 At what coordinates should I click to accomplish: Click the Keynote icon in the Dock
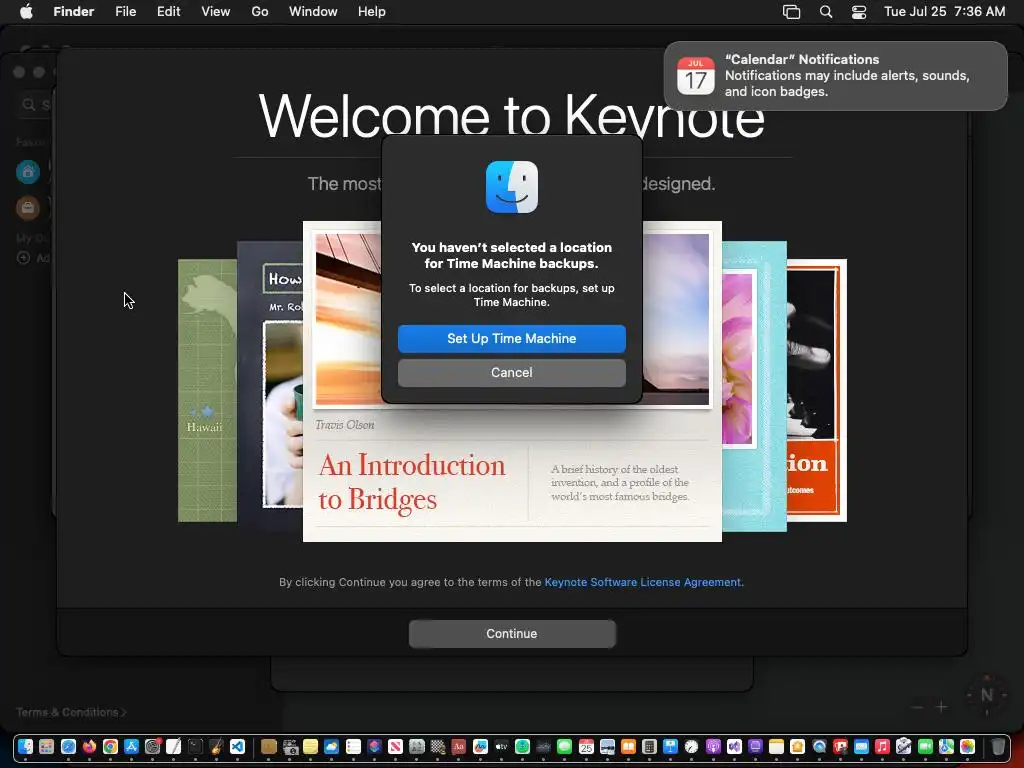point(670,746)
